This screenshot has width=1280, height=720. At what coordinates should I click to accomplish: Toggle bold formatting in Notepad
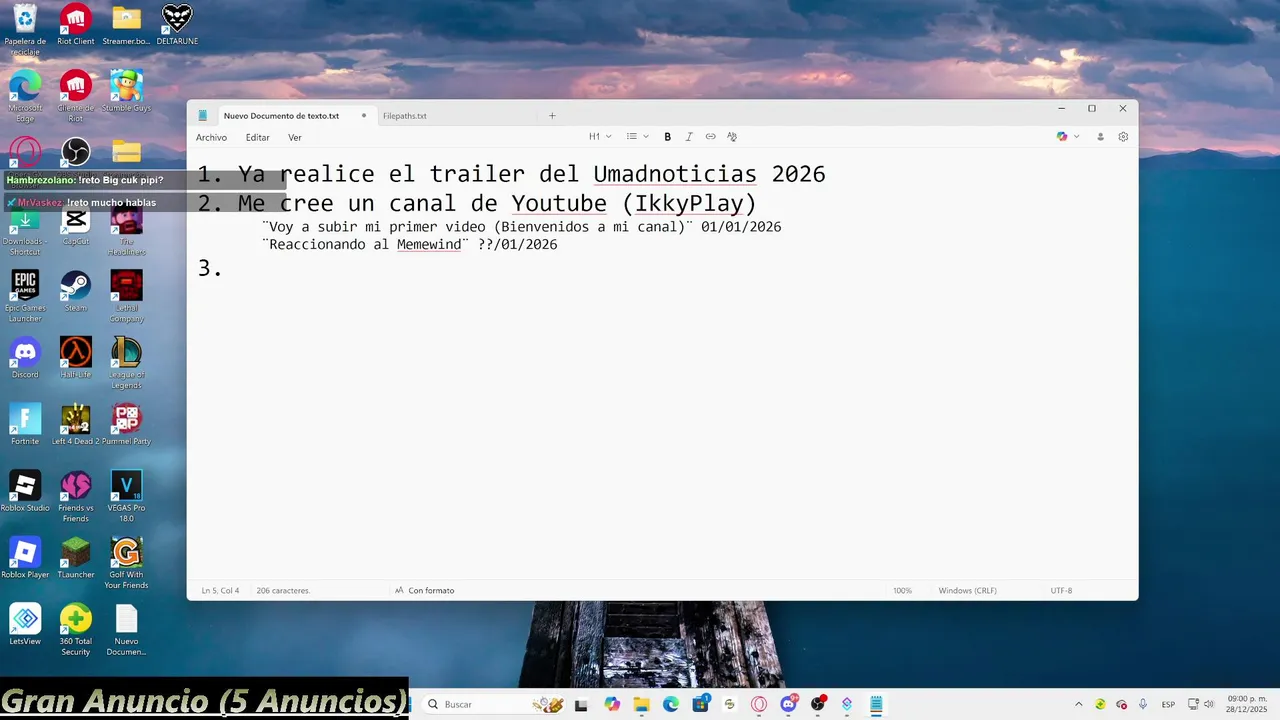[x=667, y=137]
